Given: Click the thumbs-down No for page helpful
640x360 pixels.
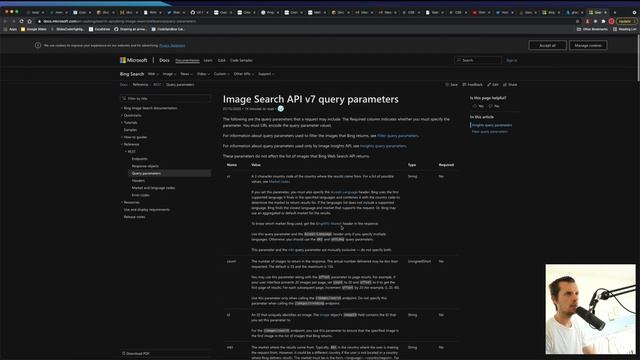Looking at the screenshot, I should pyautogui.click(x=494, y=106).
